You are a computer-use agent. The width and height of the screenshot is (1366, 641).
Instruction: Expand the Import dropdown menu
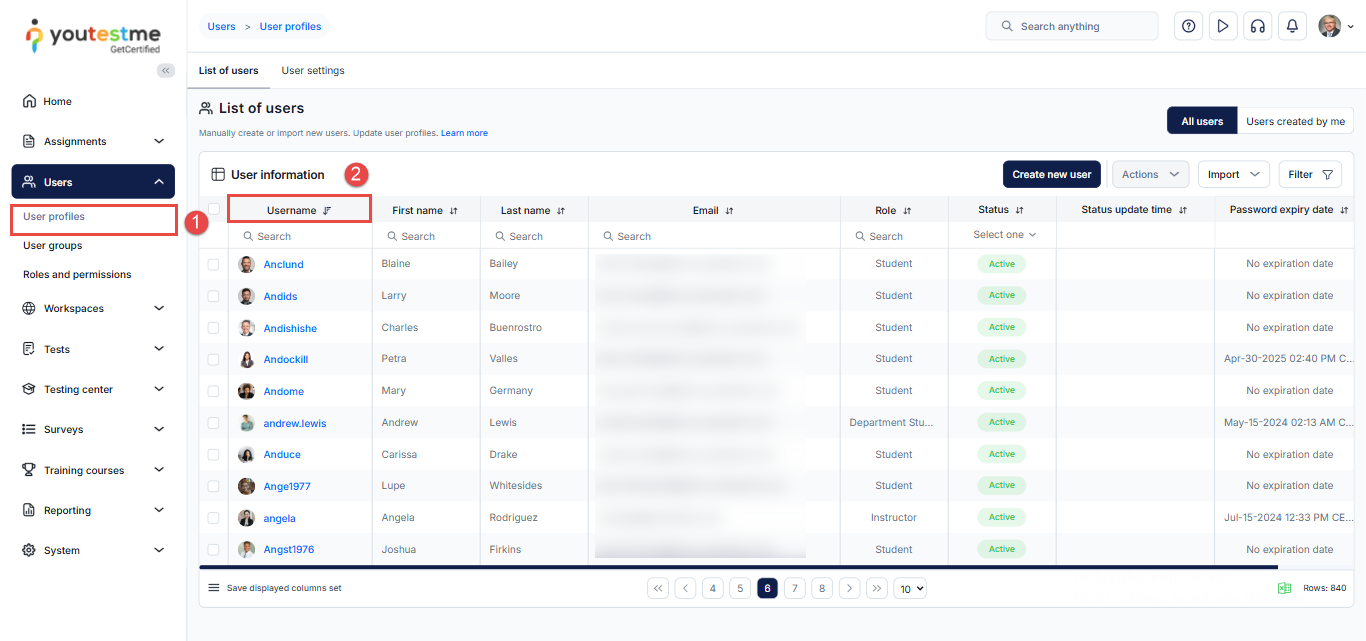1233,174
